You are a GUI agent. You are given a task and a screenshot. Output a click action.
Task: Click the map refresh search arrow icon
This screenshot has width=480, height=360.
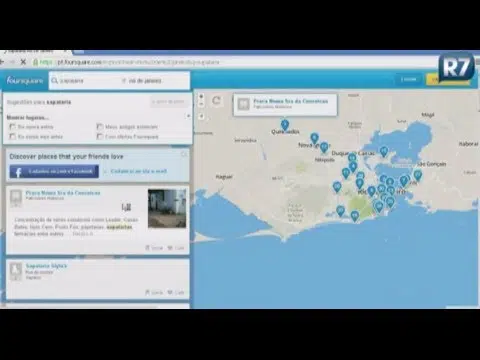pos(216,100)
